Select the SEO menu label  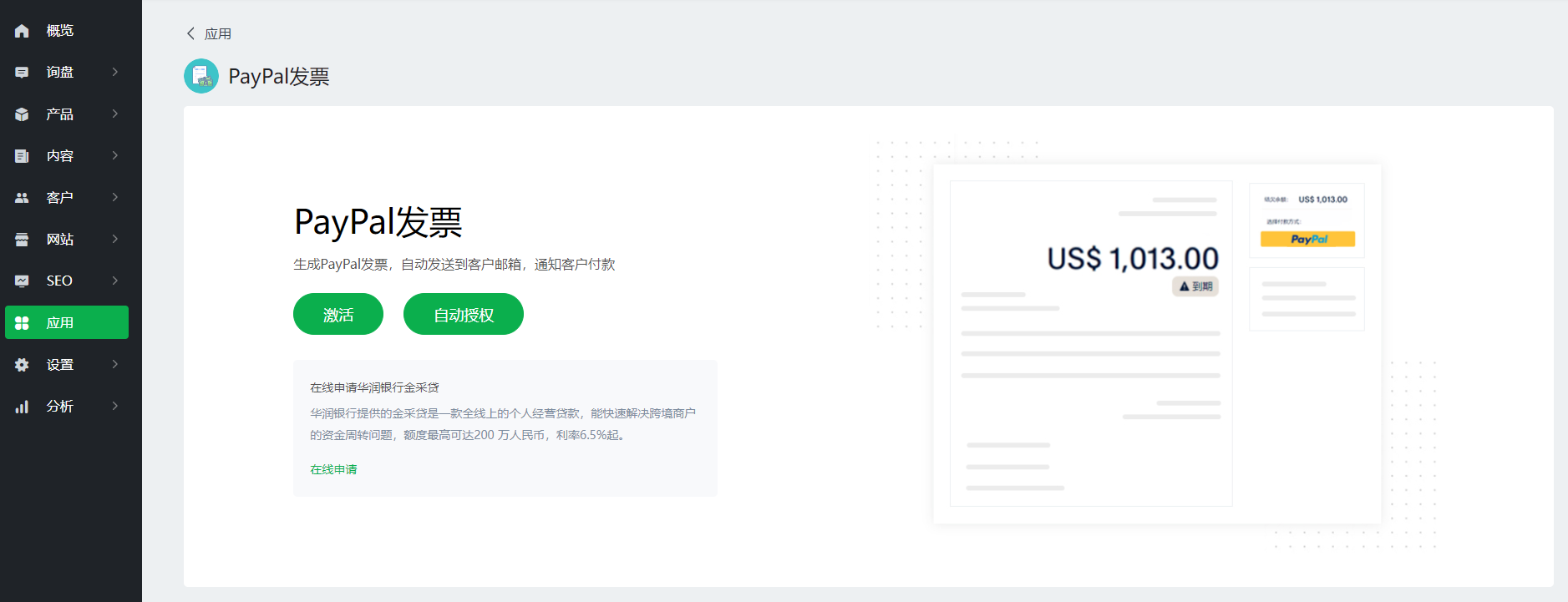(x=59, y=281)
